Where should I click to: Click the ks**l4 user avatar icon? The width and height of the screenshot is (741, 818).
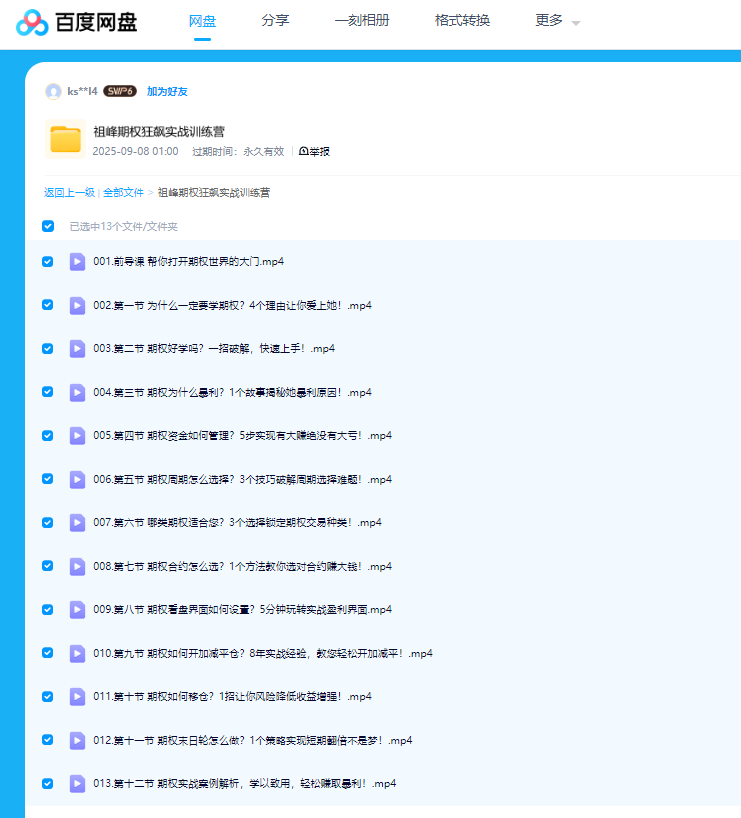coord(53,92)
